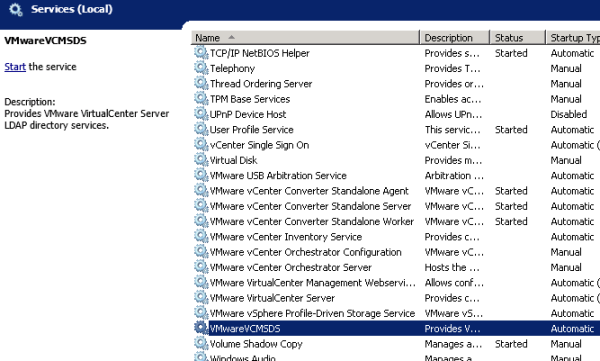This screenshot has width=600, height=361.
Task: Click TPM Base Services gear icon
Action: click(201, 98)
